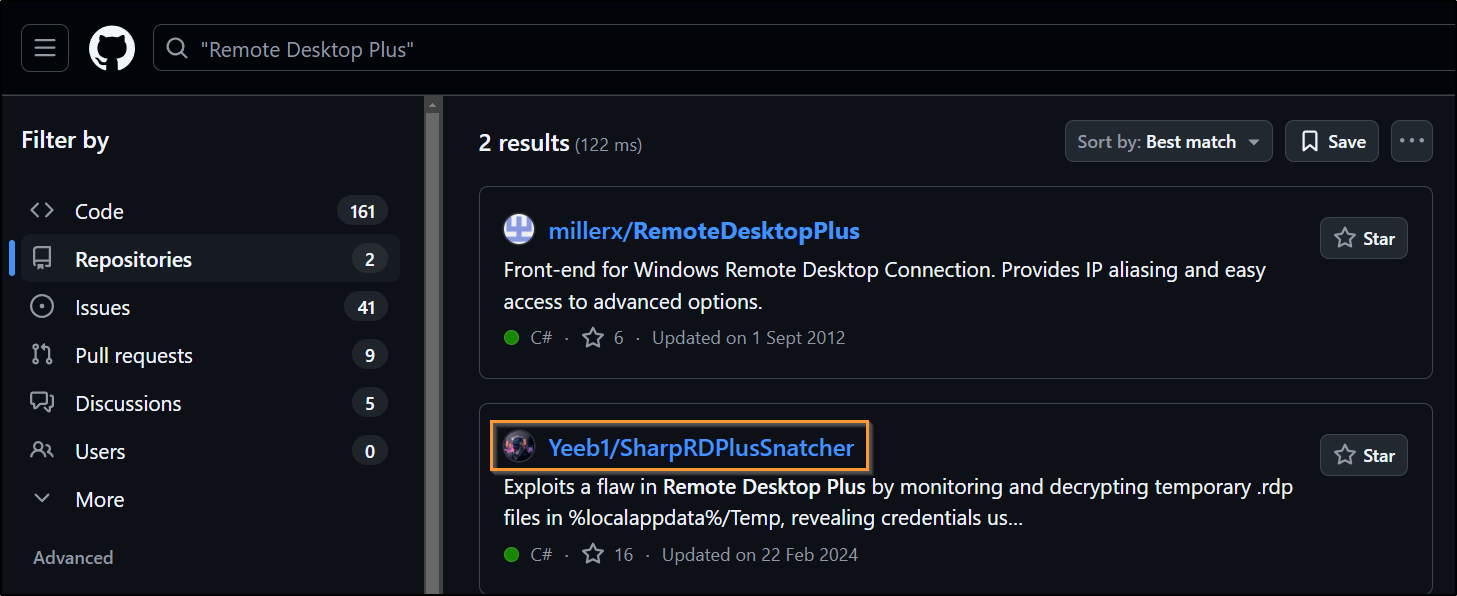Open Yeeb1/SharpRDPlusSnatcher repository link
The height and width of the screenshot is (596, 1457).
tap(700, 447)
